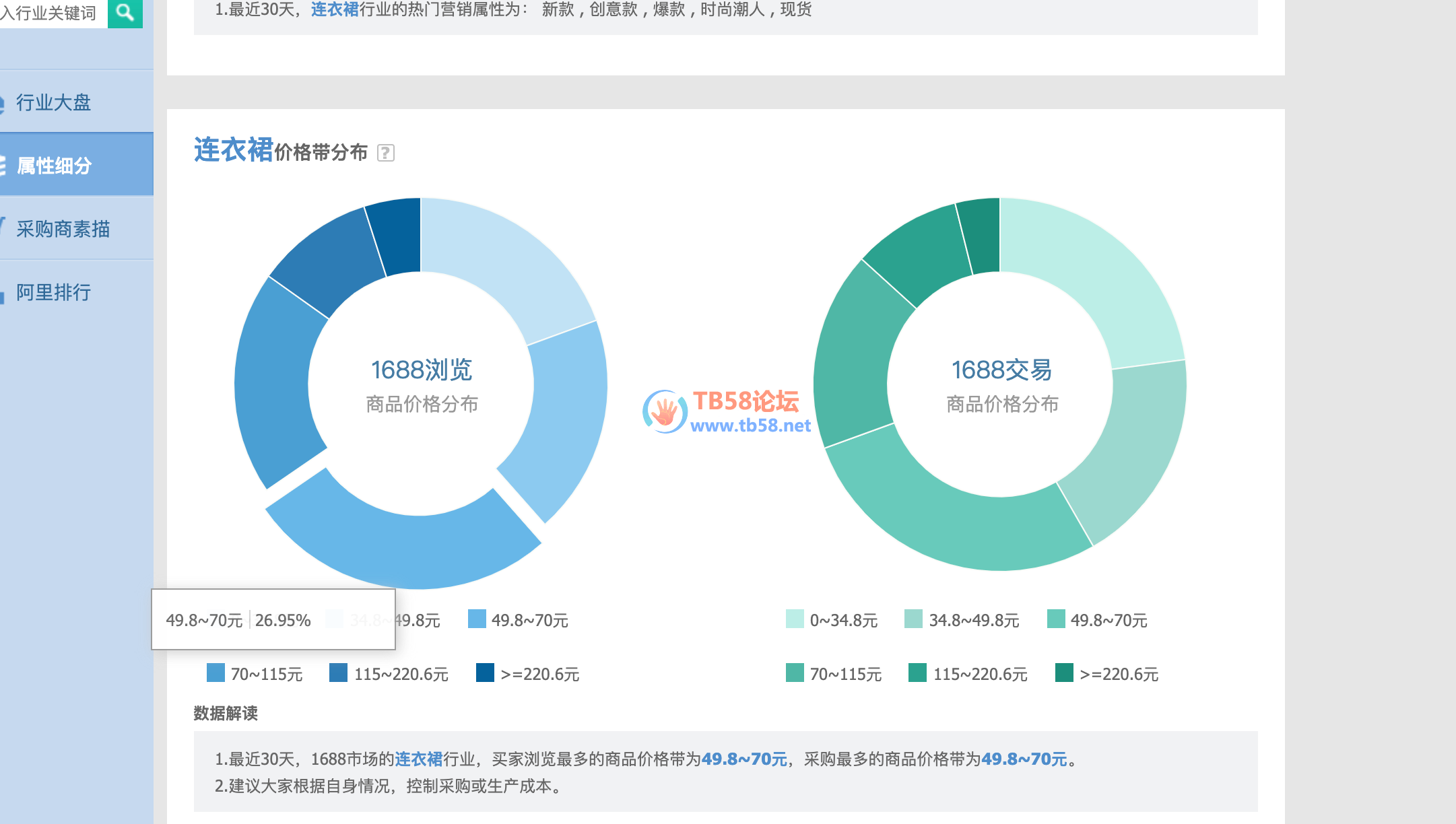The width and height of the screenshot is (1456, 824).
Task: Toggle the 49.8~70元 legend in trade chart
Action: pyautogui.click(x=1098, y=619)
